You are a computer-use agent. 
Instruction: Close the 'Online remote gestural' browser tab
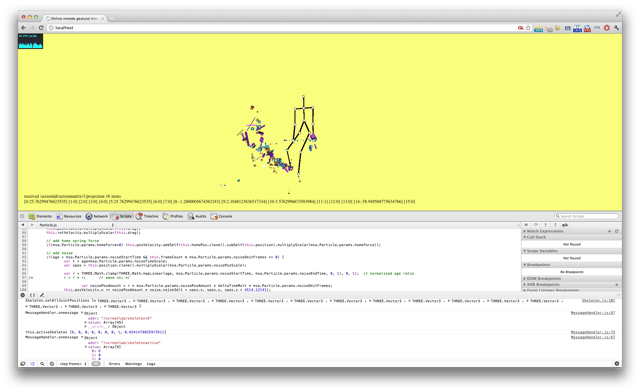[x=102, y=18]
